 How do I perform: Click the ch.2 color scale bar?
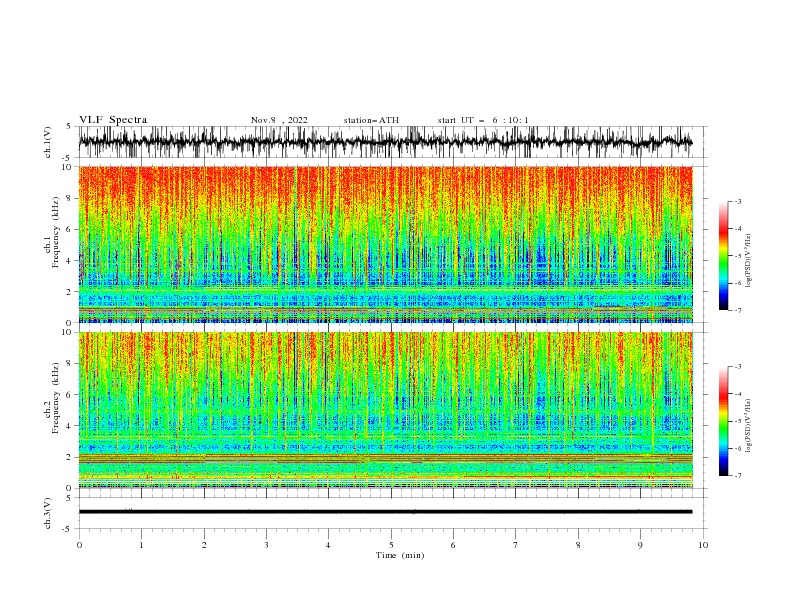pos(723,421)
